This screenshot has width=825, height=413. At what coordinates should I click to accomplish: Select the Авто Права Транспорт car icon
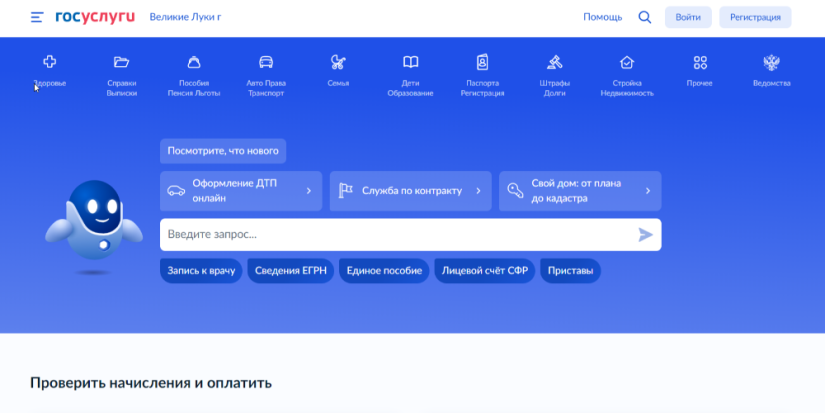pyautogui.click(x=266, y=62)
